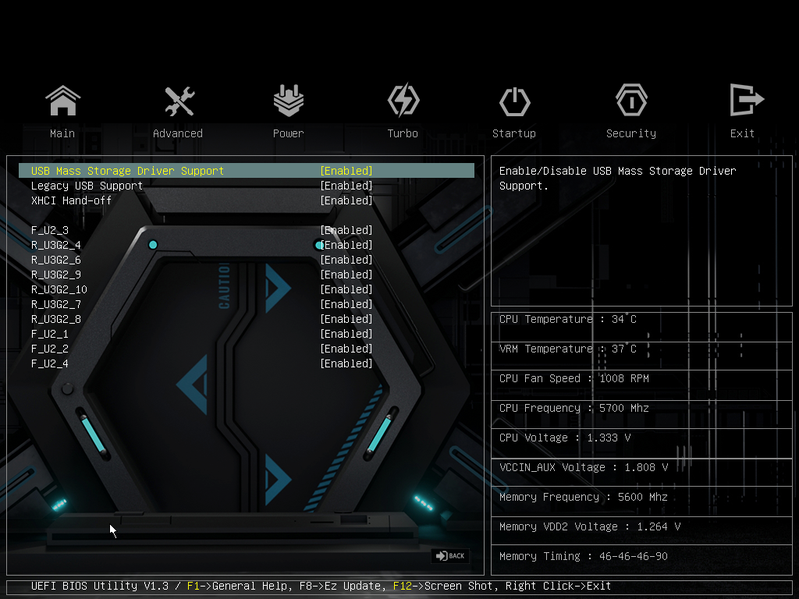Image resolution: width=799 pixels, height=599 pixels.
Task: Click the F1 General Help hint
Action: point(238,586)
